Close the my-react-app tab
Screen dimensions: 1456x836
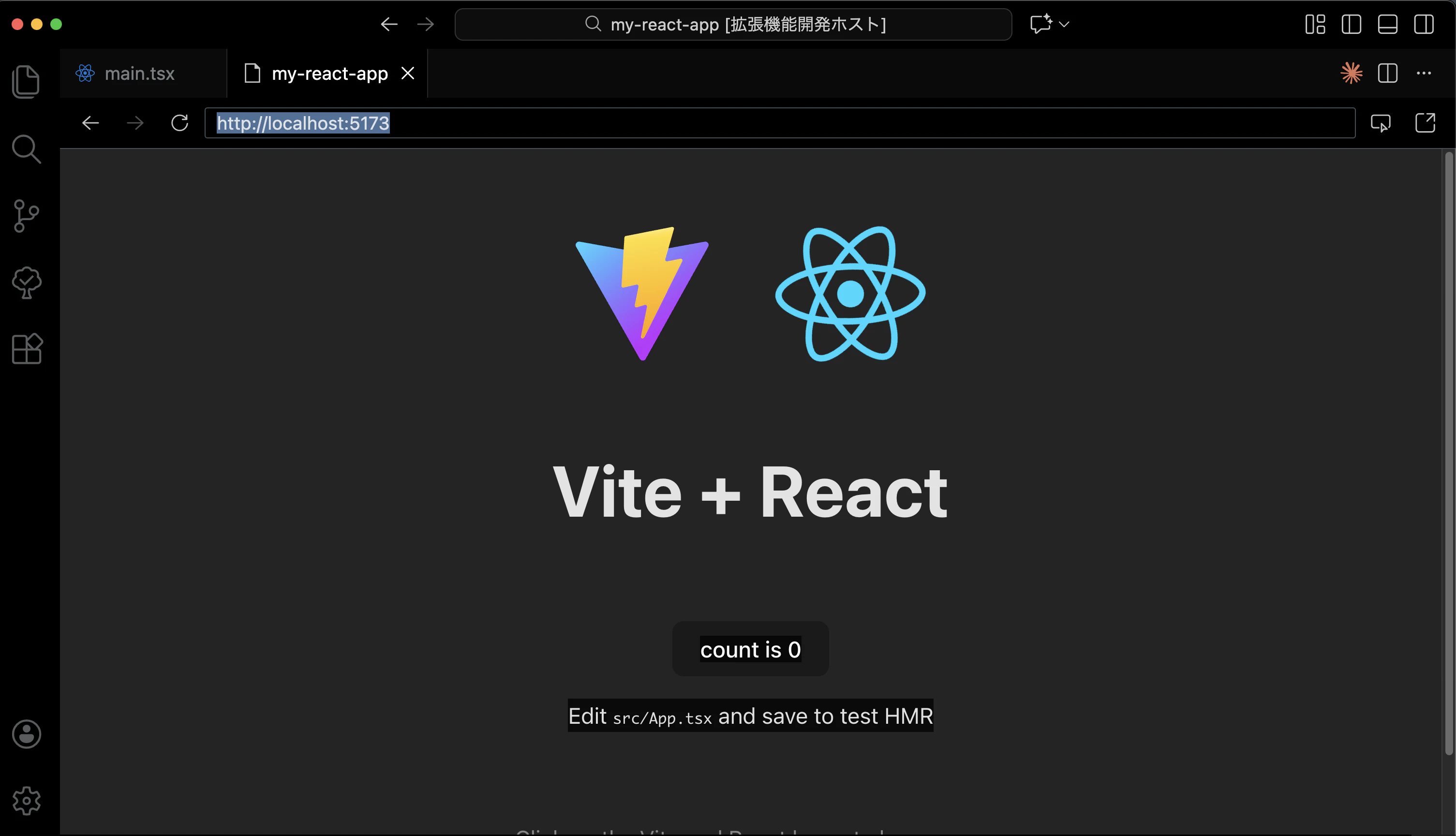point(407,73)
